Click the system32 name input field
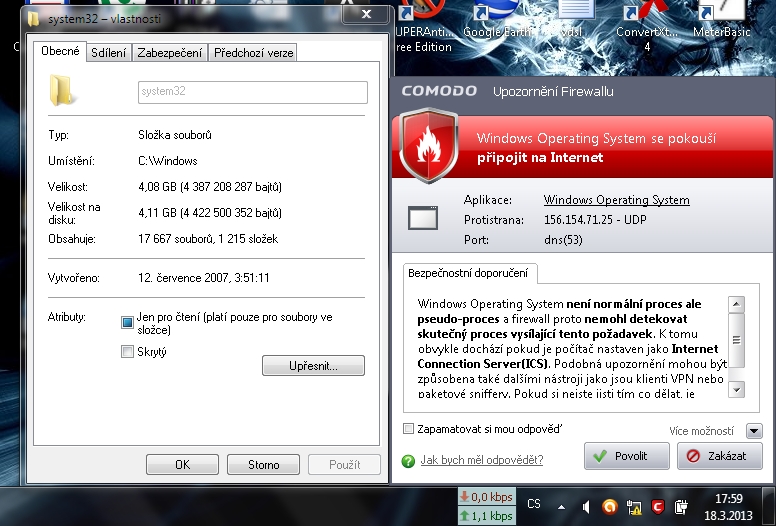 coord(253,92)
